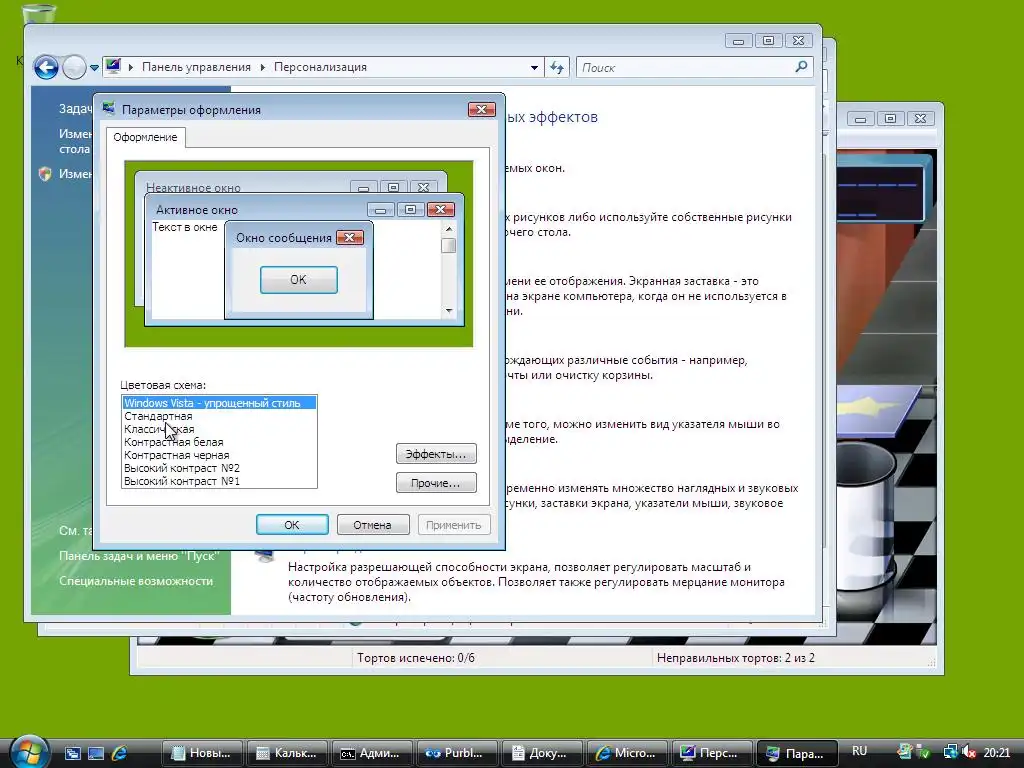The height and width of the screenshot is (768, 1024).
Task: Go back in the Персонализация window
Action: coord(46,67)
